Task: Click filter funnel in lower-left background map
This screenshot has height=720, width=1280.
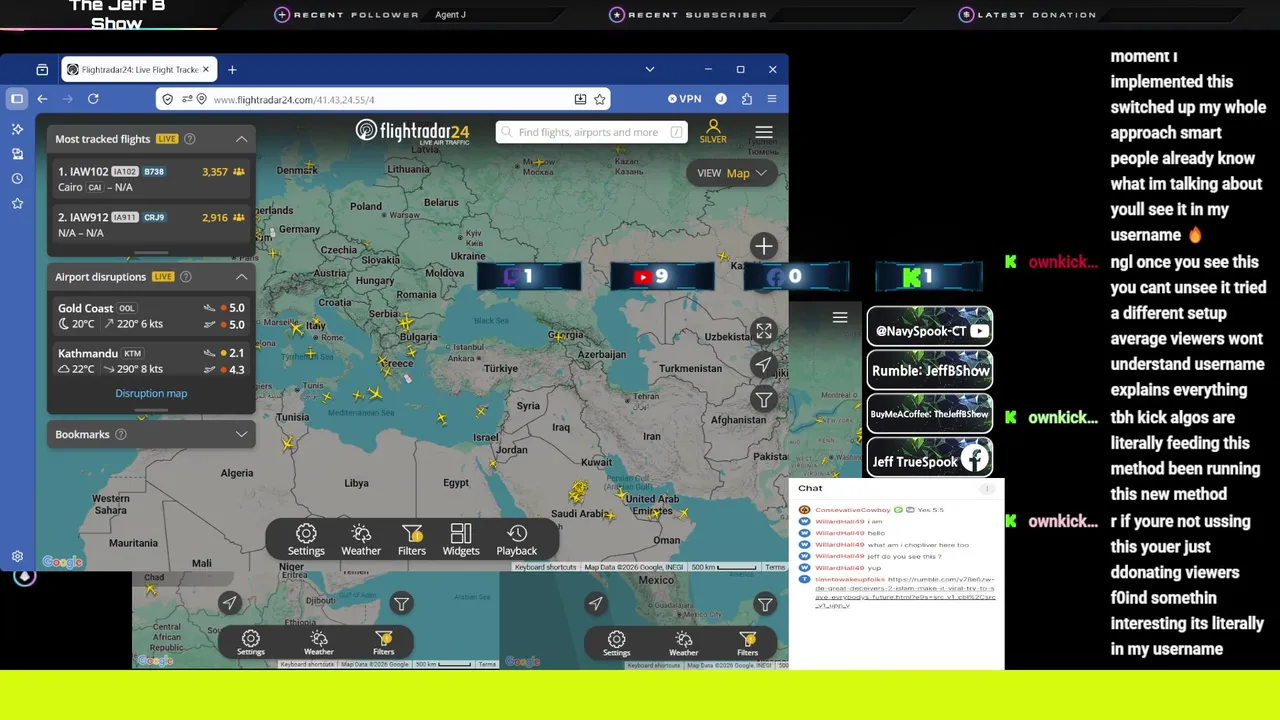Action: tap(401, 603)
